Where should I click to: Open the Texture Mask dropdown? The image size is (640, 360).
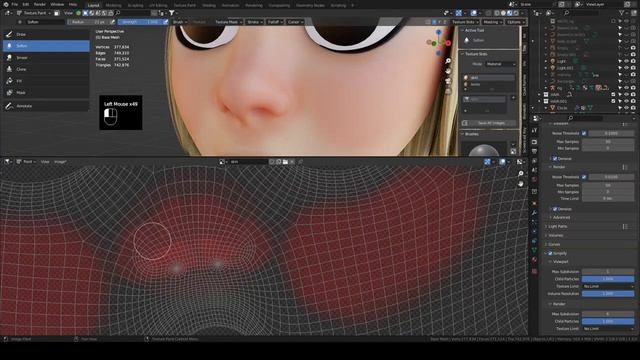coord(228,22)
